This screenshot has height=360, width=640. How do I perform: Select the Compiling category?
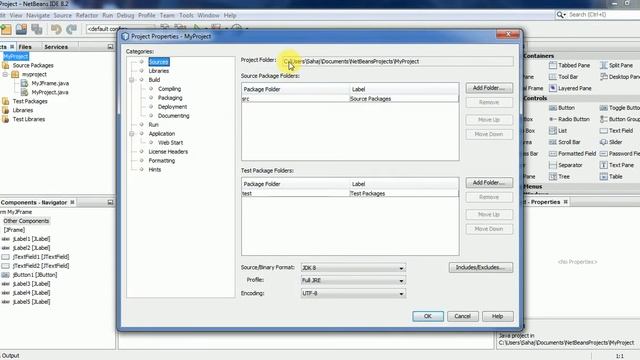169,89
